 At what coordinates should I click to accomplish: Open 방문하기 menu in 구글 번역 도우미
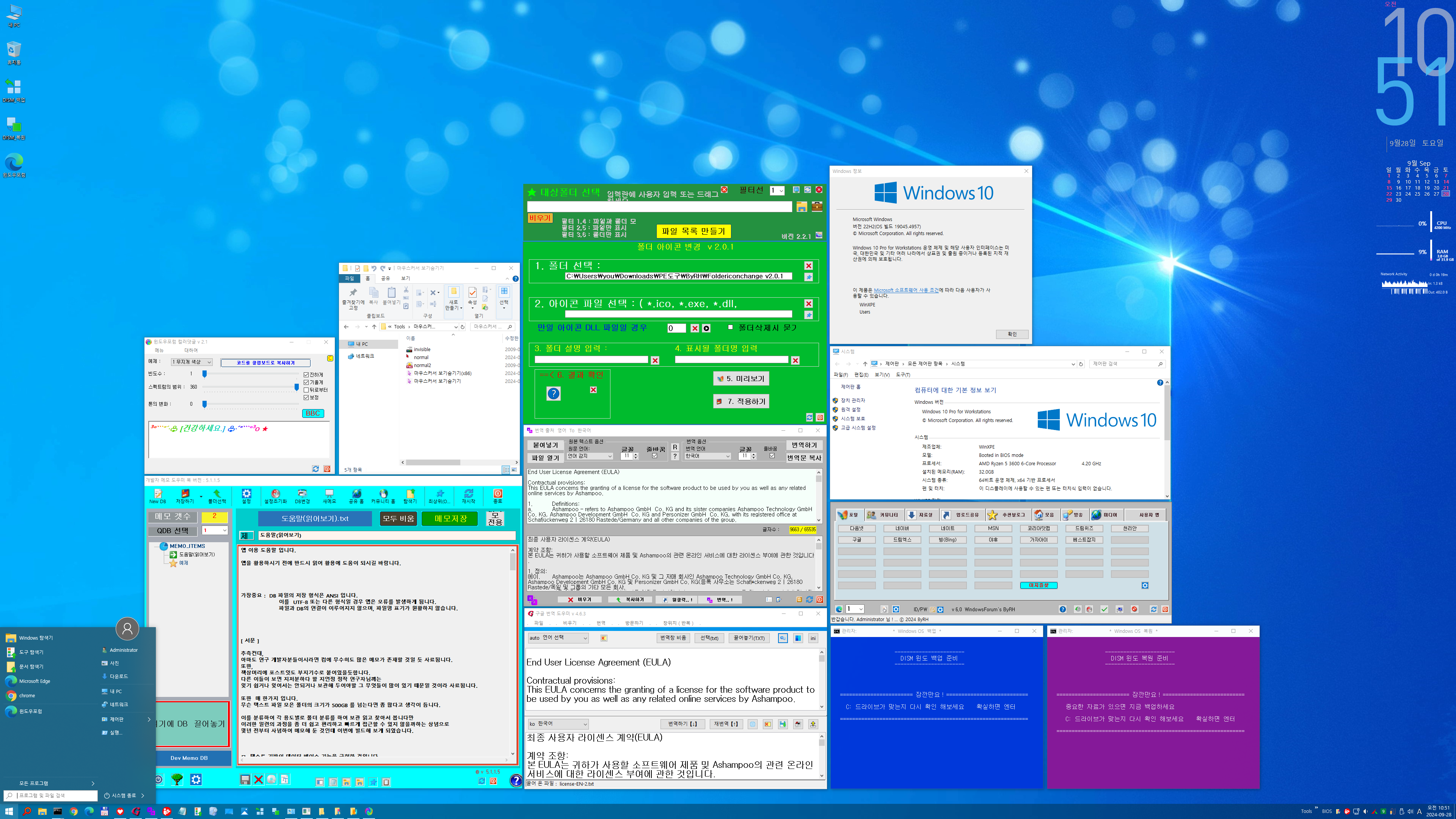click(x=634, y=623)
